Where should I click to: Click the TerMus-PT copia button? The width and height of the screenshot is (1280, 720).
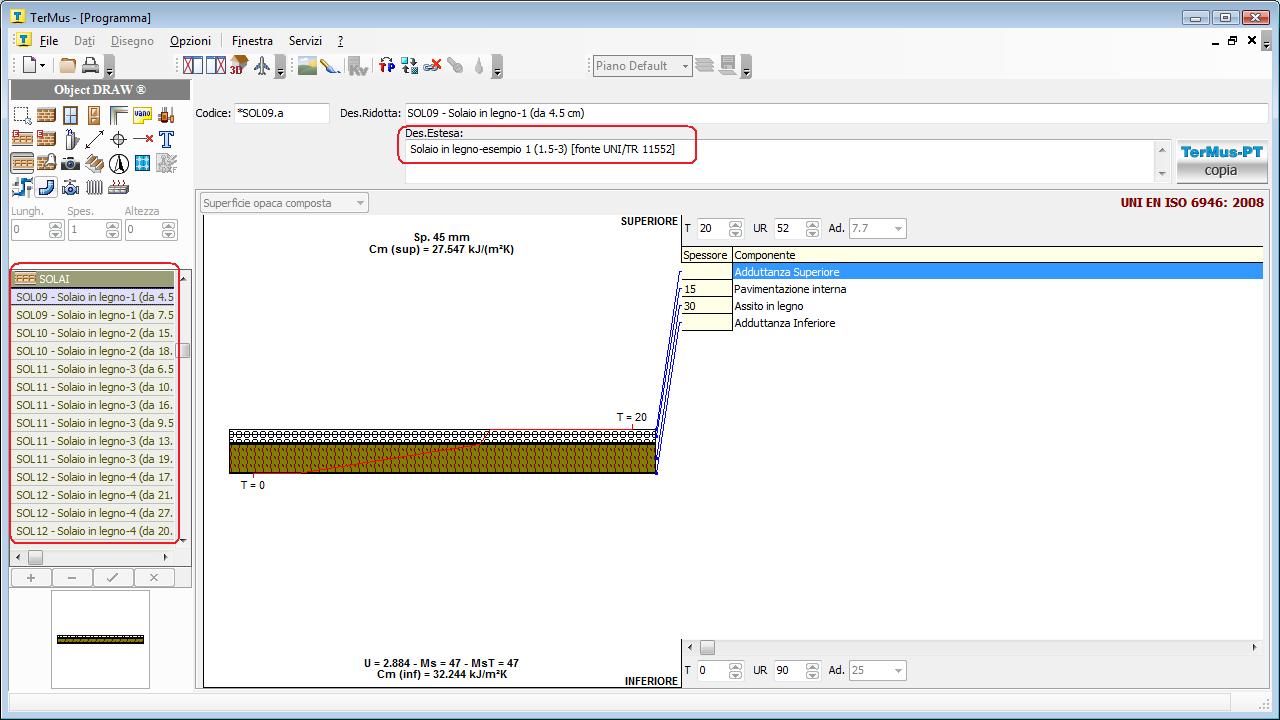click(1221, 161)
